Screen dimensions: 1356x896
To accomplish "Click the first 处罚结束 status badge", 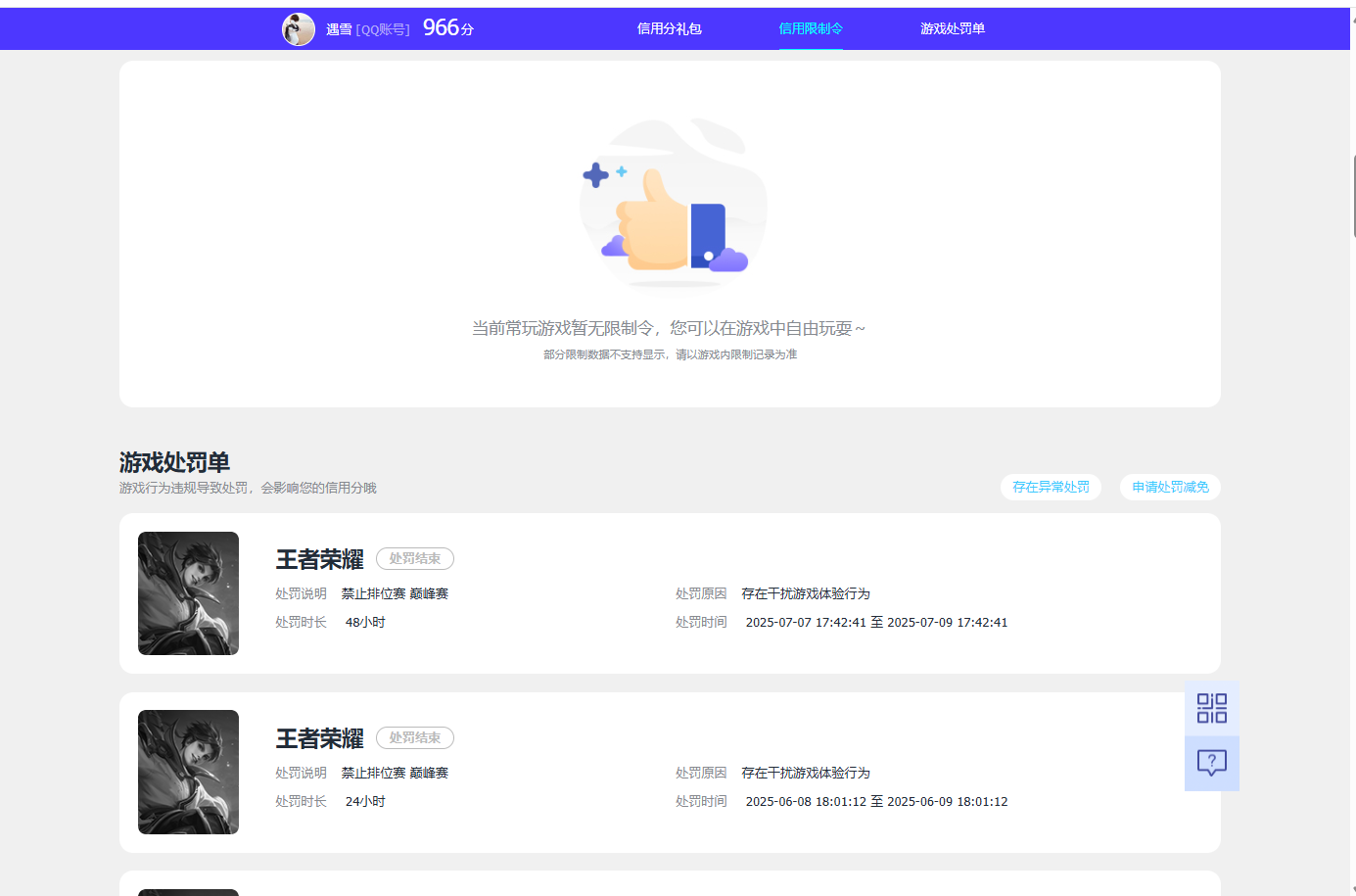I will (415, 558).
